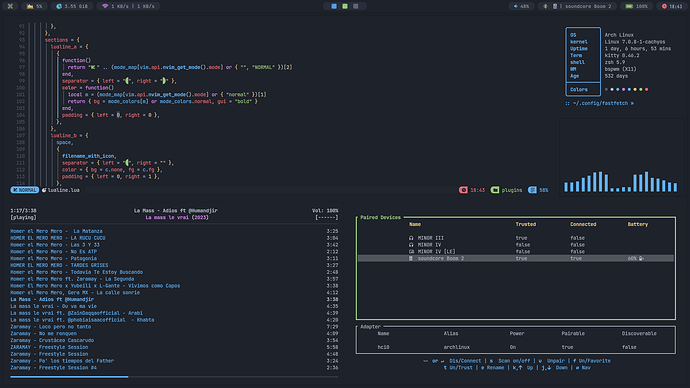Click the network speed module
This screenshot has height=388, width=690.
(x=128, y=6)
